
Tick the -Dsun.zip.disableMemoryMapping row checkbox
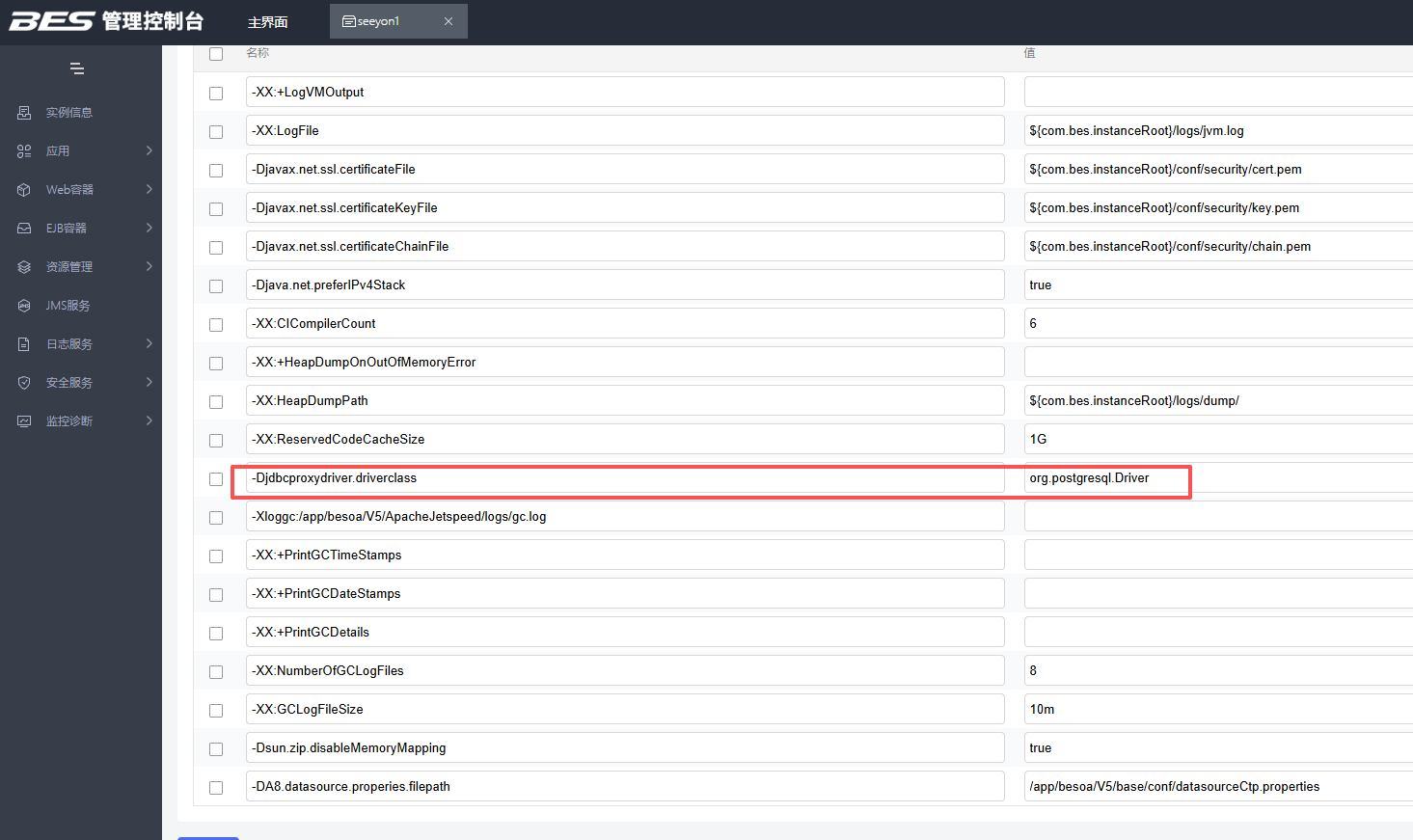[x=216, y=749]
